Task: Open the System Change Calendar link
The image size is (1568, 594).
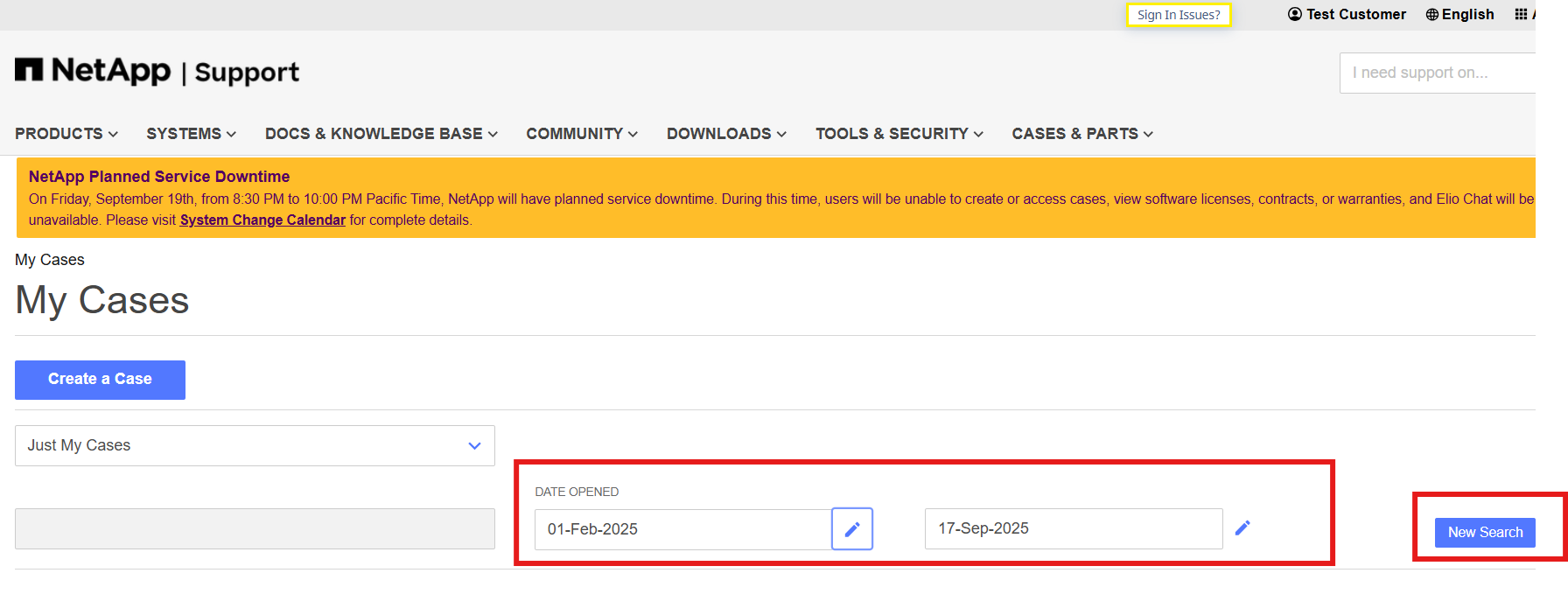Action: pos(262,220)
